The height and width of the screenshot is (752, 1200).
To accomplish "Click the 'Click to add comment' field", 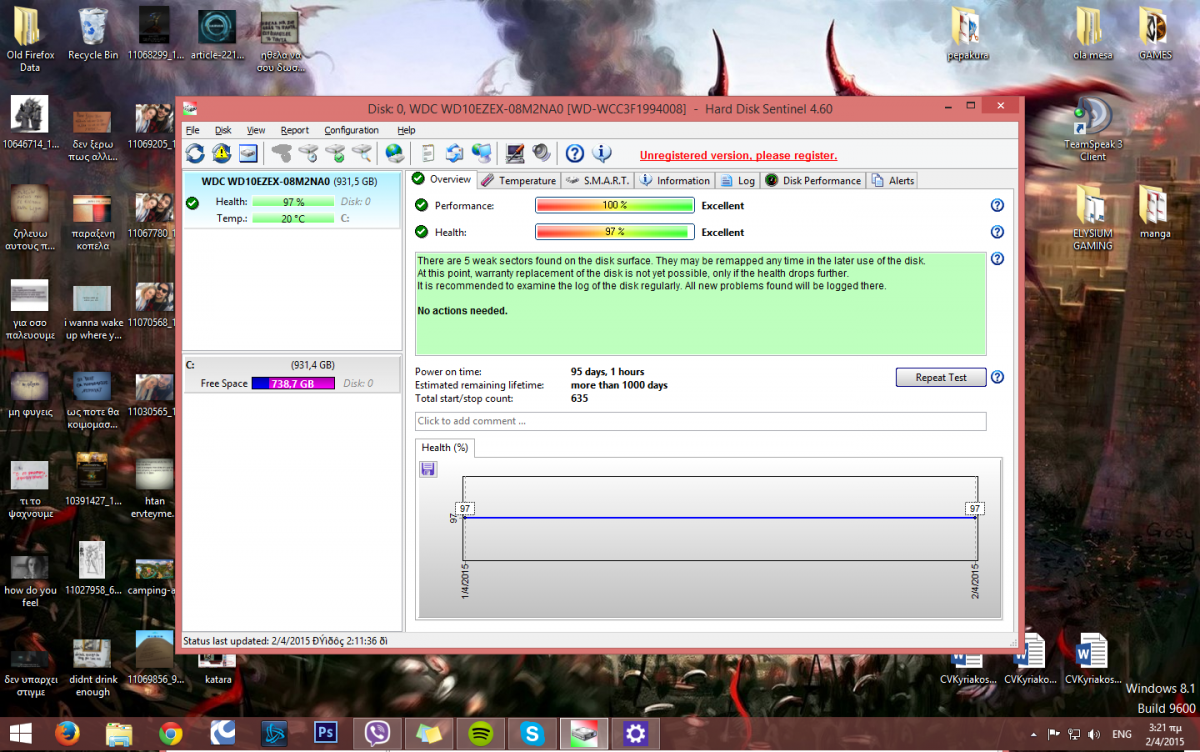I will tap(700, 421).
